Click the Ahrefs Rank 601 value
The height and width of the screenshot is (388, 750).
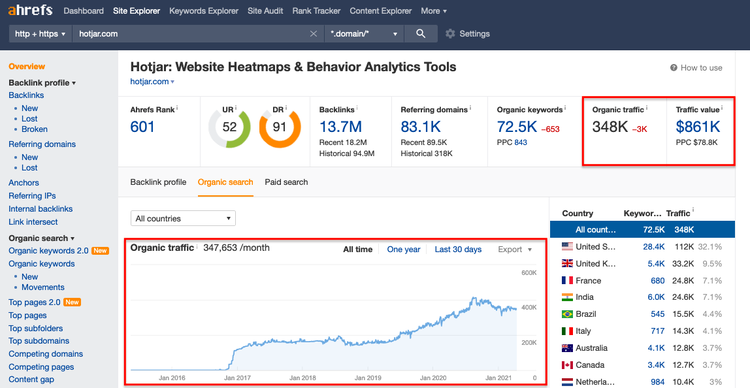point(143,127)
